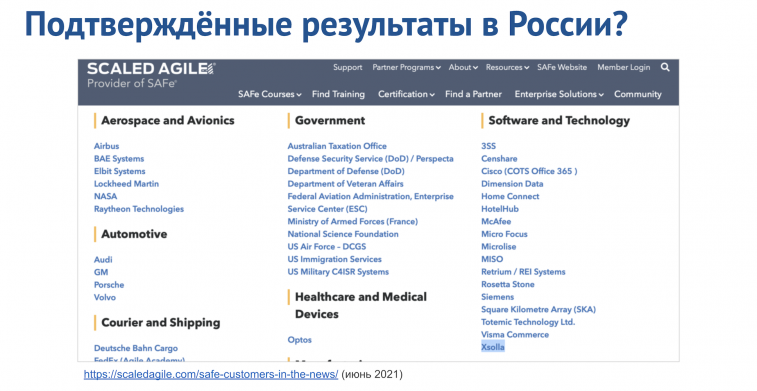757x391 pixels.
Task: Go to Find Training page
Action: point(338,94)
